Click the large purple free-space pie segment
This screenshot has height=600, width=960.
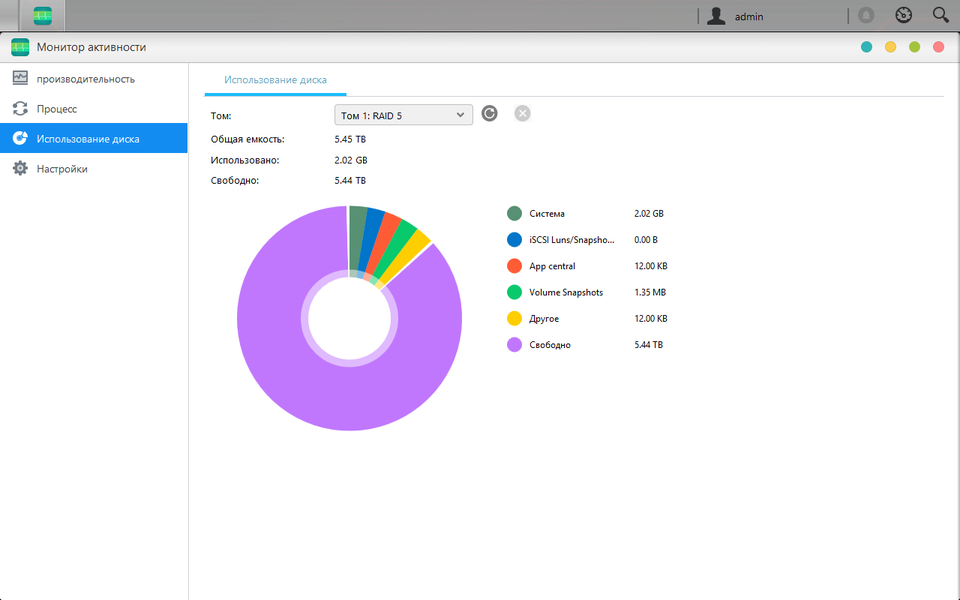[x=294, y=380]
